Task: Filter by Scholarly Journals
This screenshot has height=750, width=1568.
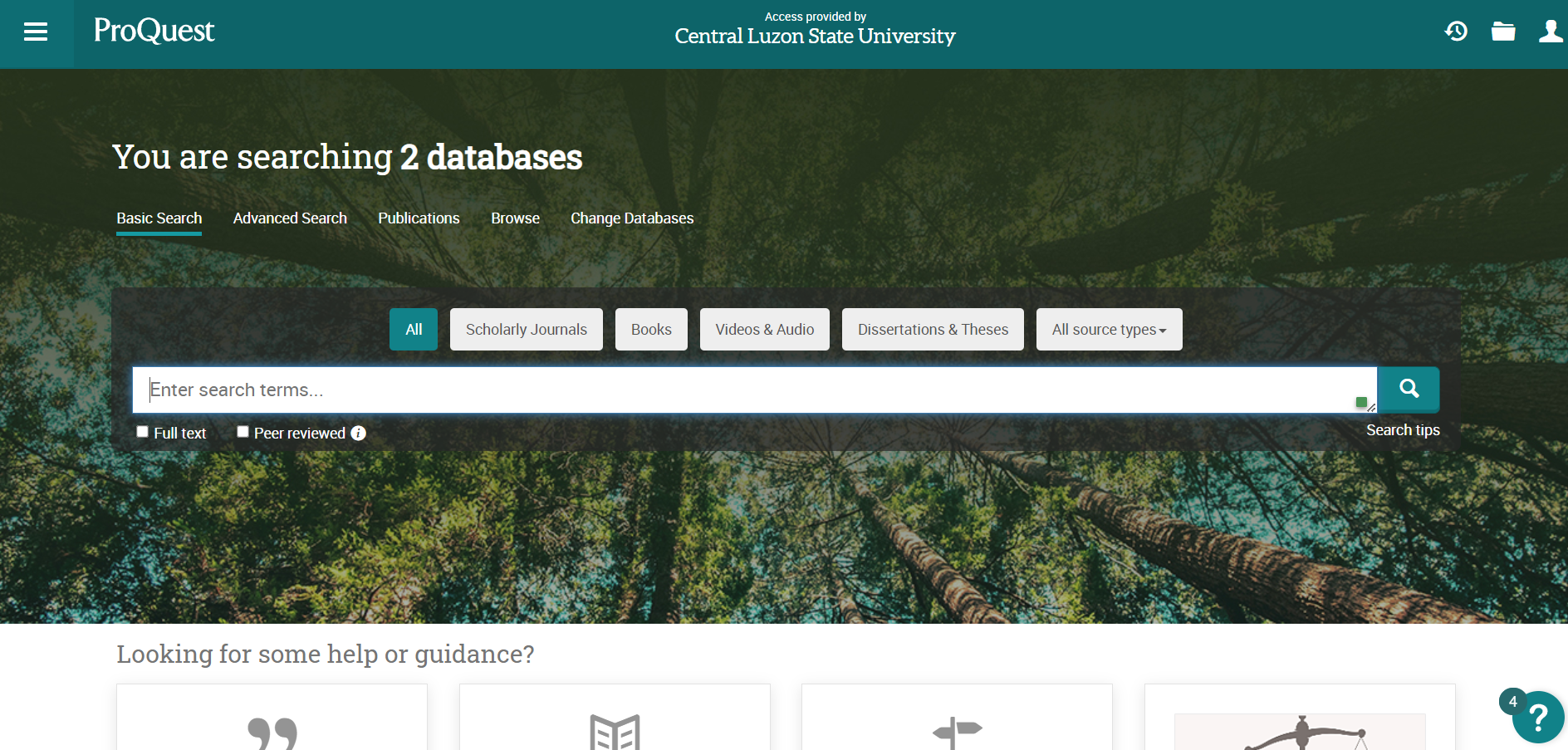Action: [527, 330]
